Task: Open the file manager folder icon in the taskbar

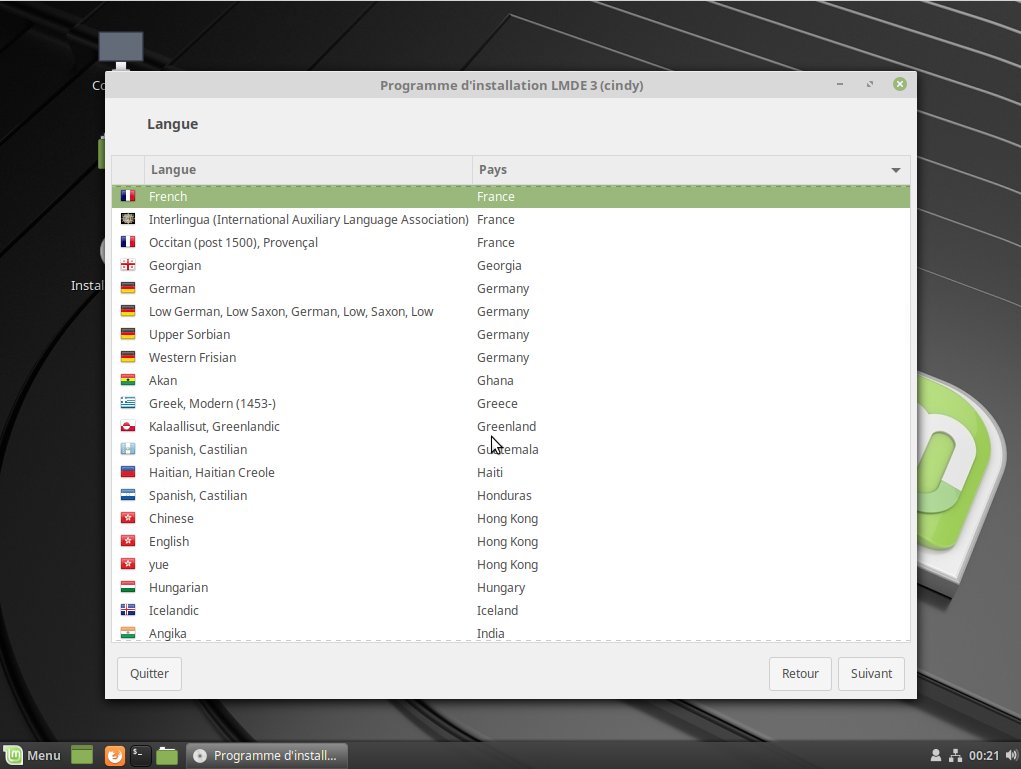Action: click(167, 756)
